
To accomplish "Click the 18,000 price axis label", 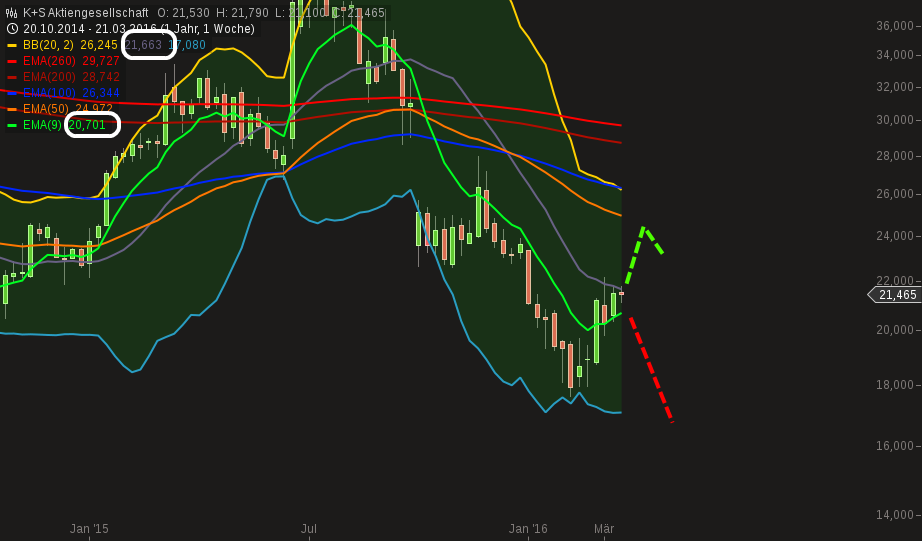I will pyautogui.click(x=895, y=385).
